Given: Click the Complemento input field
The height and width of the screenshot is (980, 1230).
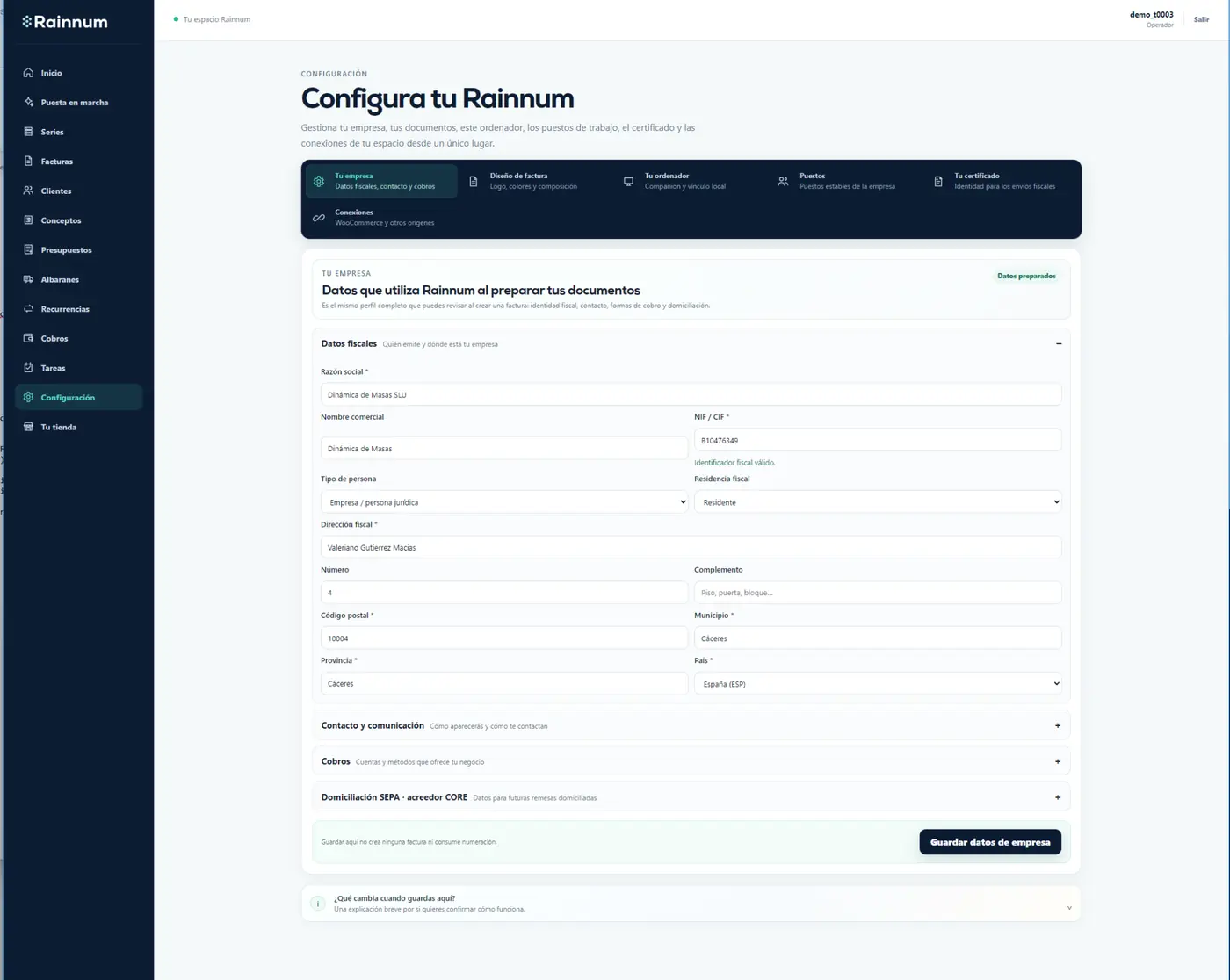Looking at the screenshot, I should click(878, 593).
